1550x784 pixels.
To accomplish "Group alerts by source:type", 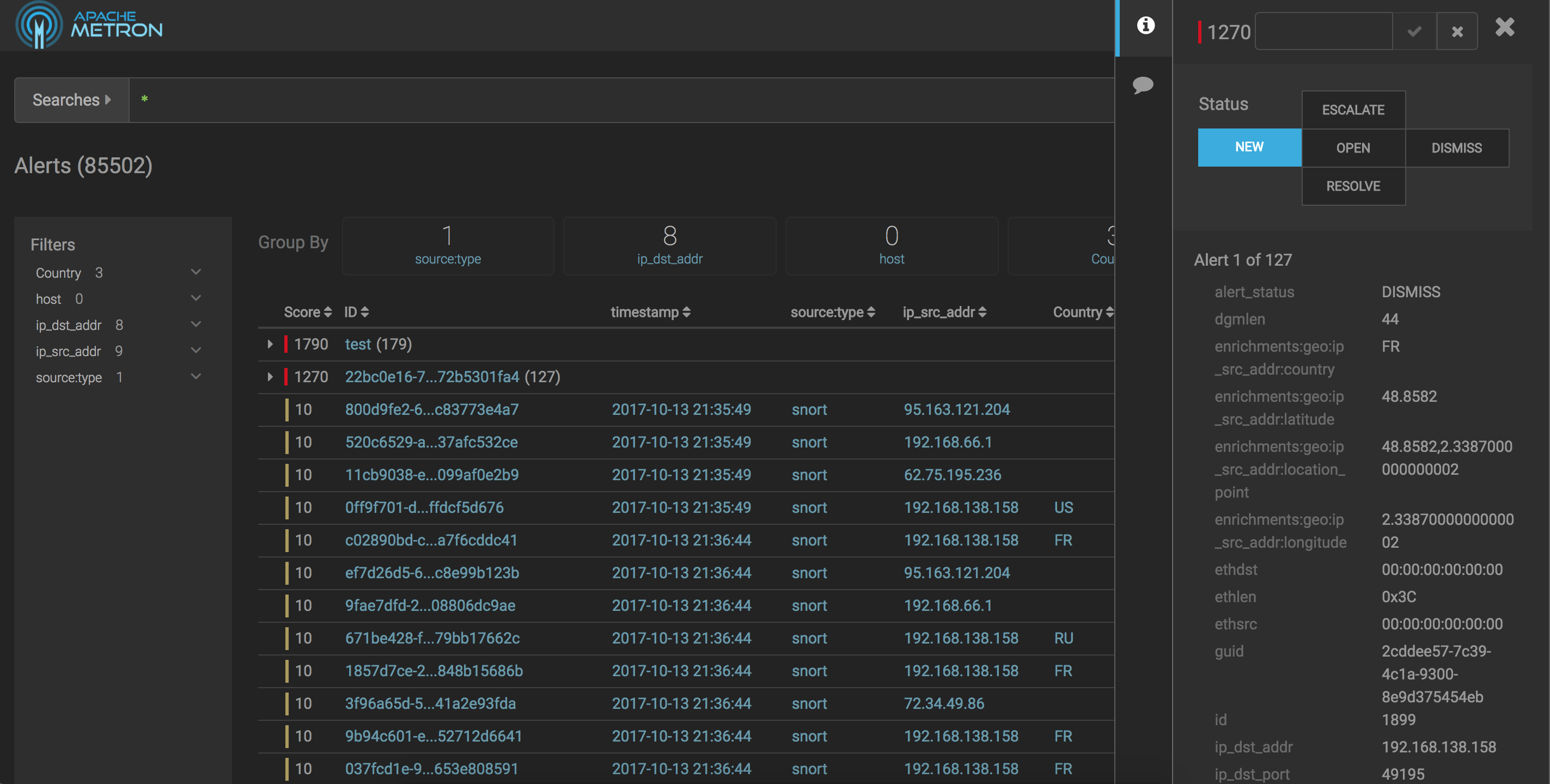I will coord(448,246).
